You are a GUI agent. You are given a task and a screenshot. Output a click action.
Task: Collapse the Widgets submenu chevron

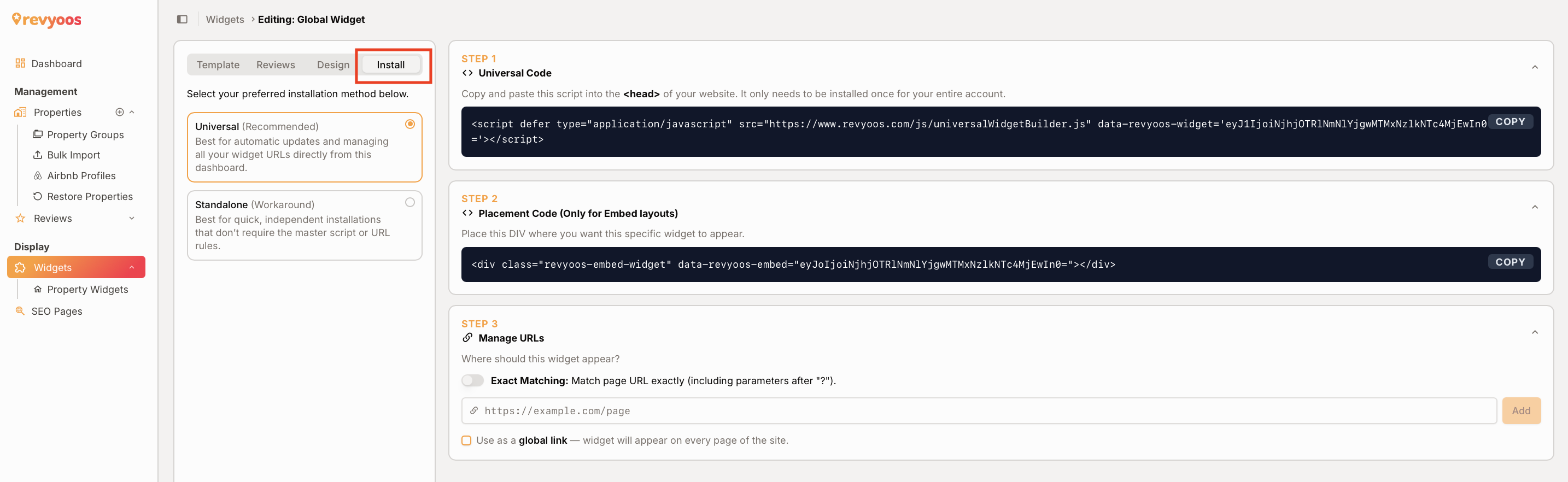pos(131,267)
